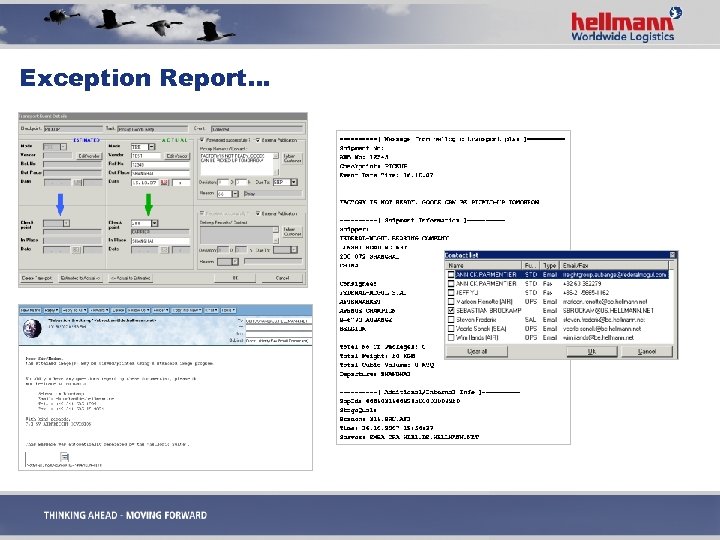Open the email attachment document icon

click(x=65, y=456)
